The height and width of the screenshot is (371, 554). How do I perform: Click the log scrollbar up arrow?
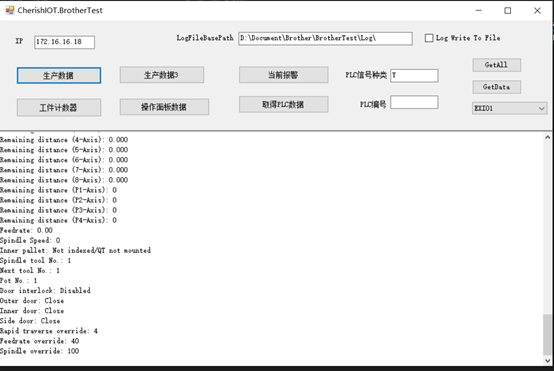[548, 137]
